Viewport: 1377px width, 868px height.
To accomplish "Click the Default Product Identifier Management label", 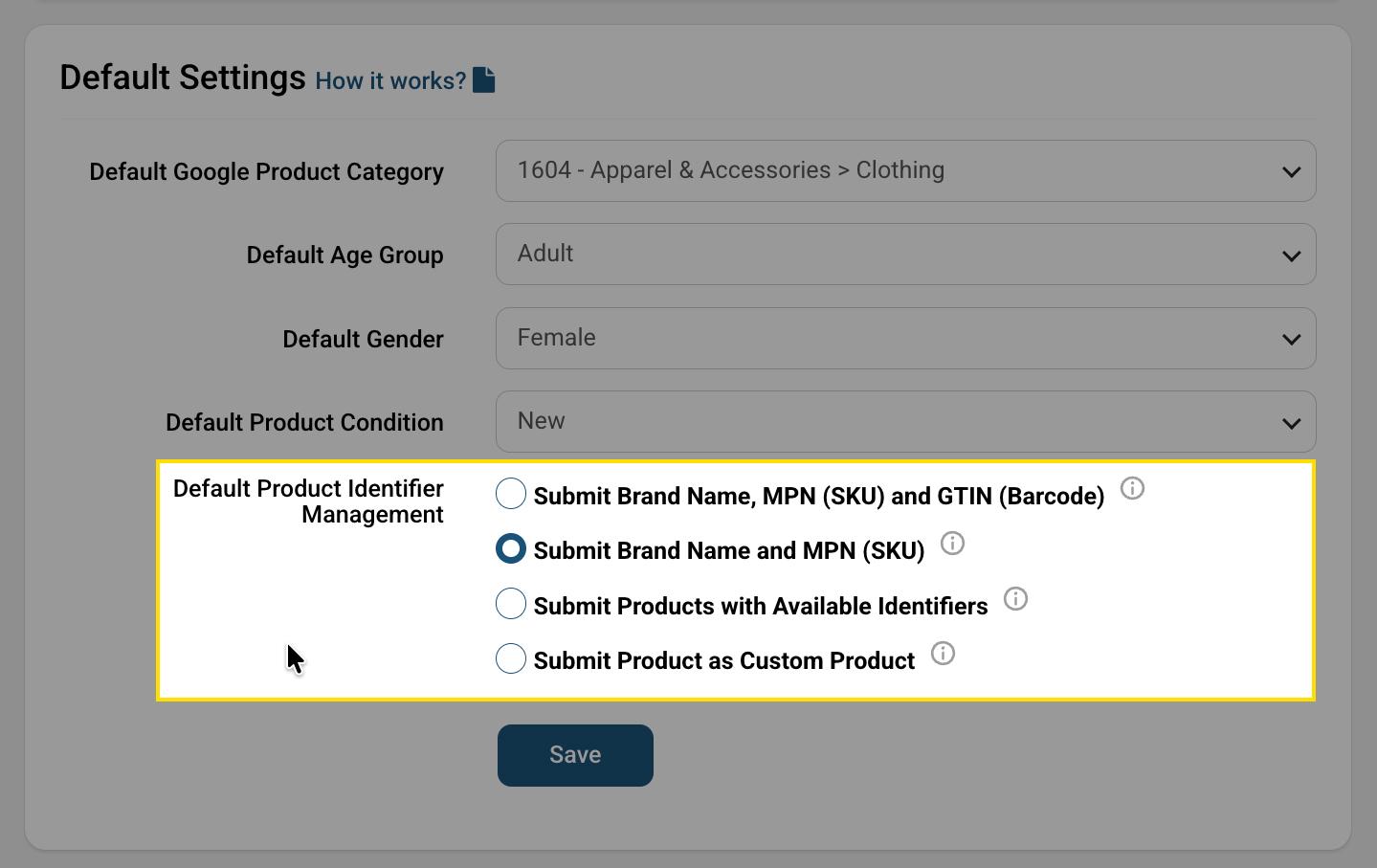I will [x=308, y=501].
